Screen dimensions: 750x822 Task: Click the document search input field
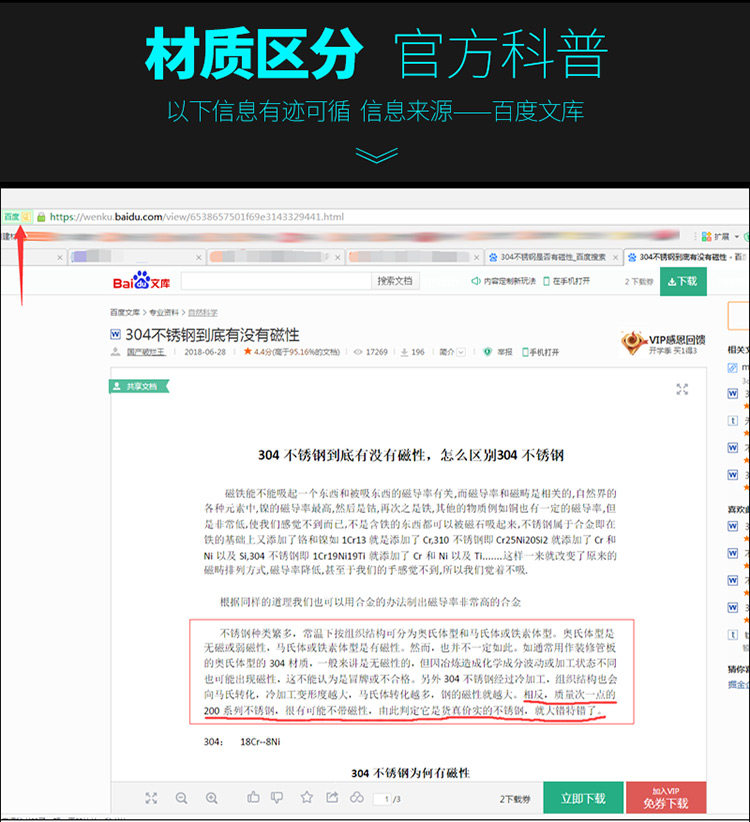276,281
